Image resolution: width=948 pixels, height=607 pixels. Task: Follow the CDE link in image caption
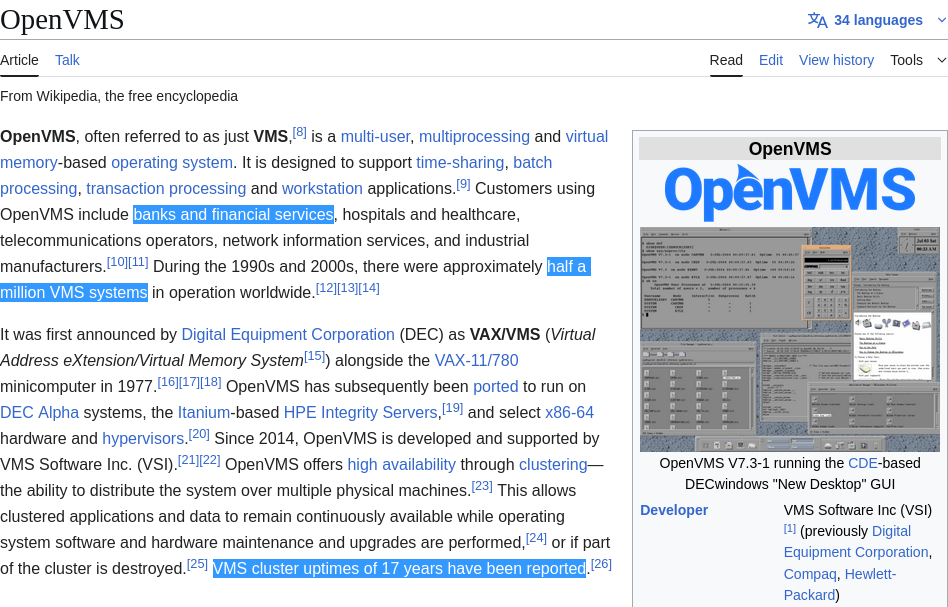(x=862, y=464)
